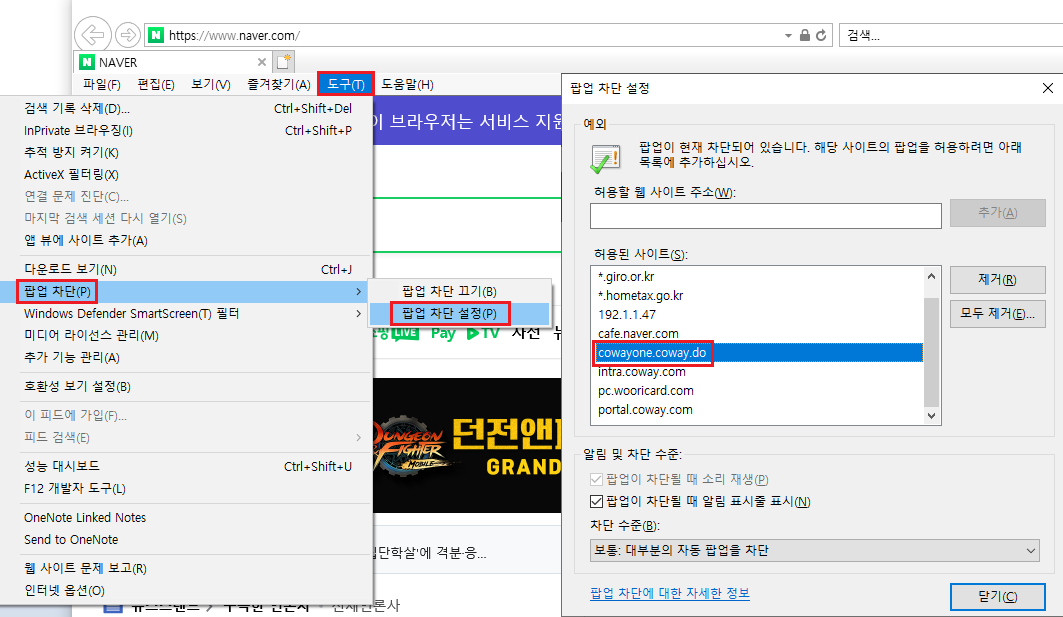The height and width of the screenshot is (617, 1063).
Task: Choose 성능 대시보드 menu item
Action: pos(188,466)
